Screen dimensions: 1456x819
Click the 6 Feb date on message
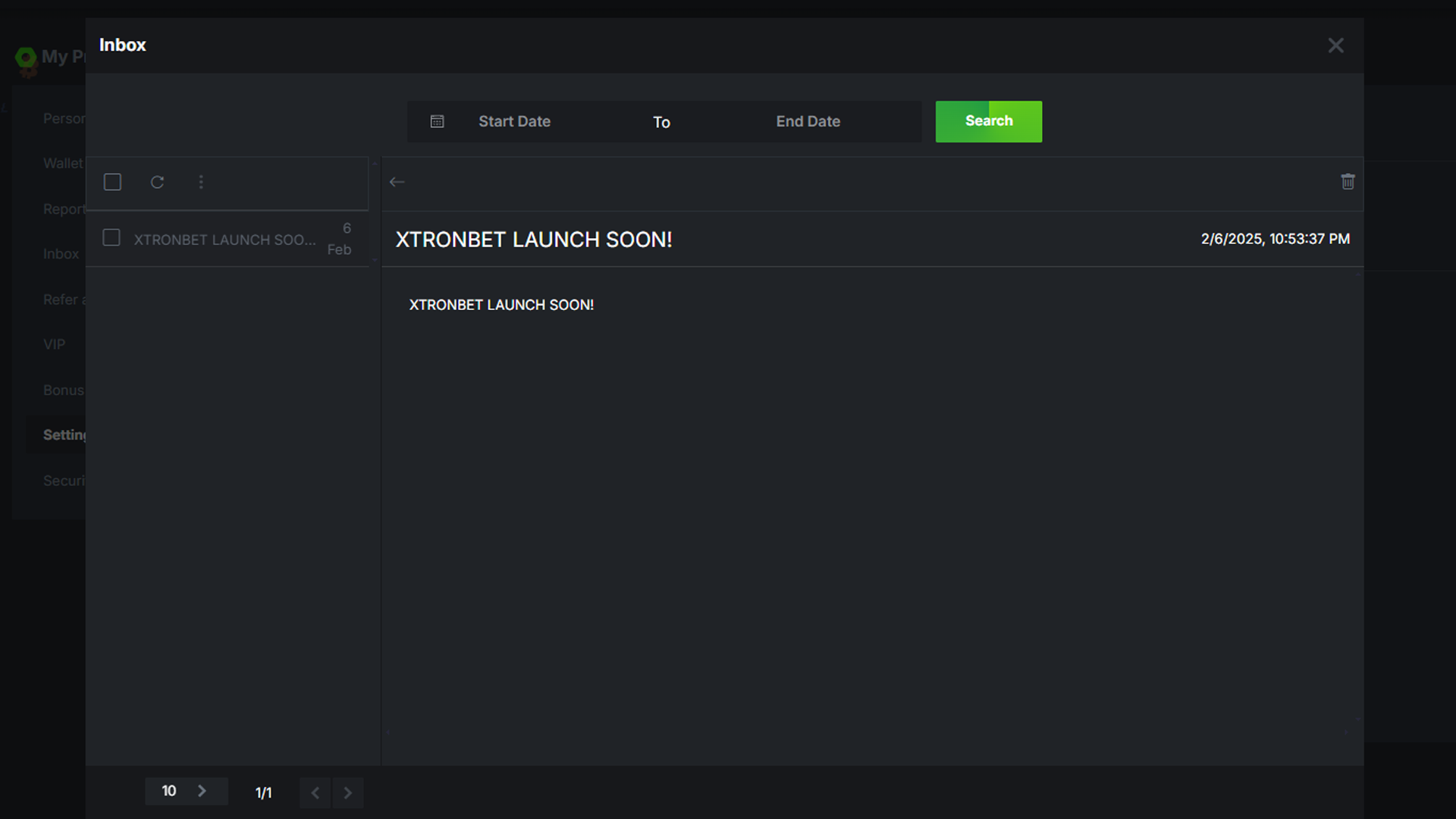(x=340, y=239)
